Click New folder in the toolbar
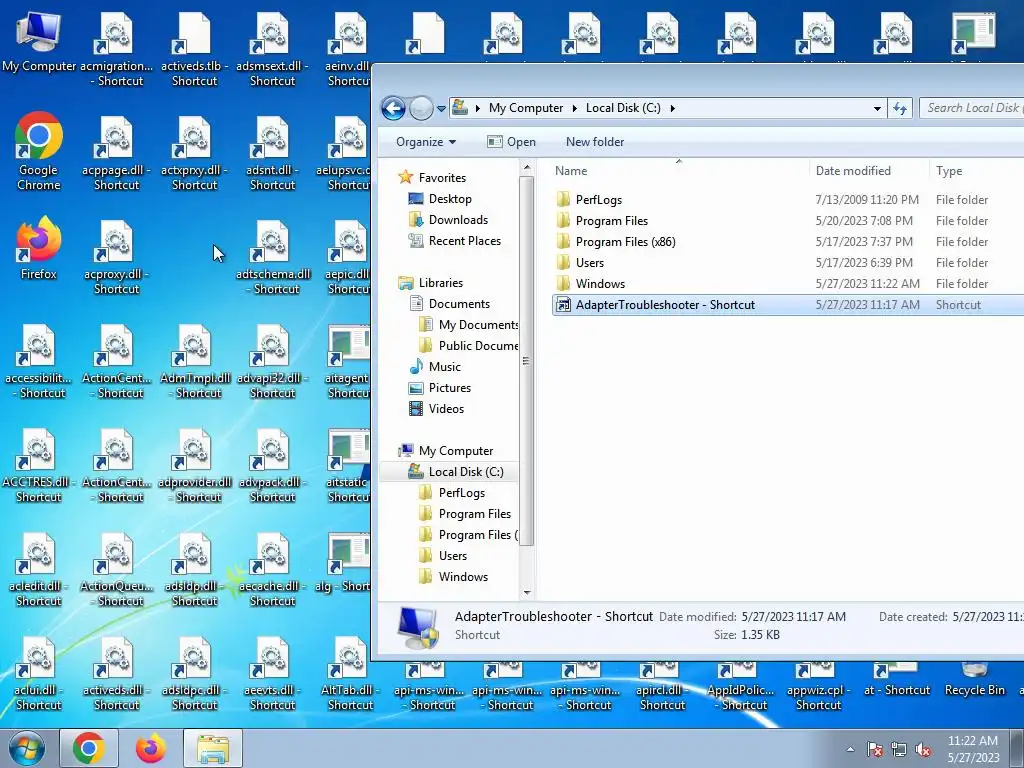 click(x=595, y=142)
